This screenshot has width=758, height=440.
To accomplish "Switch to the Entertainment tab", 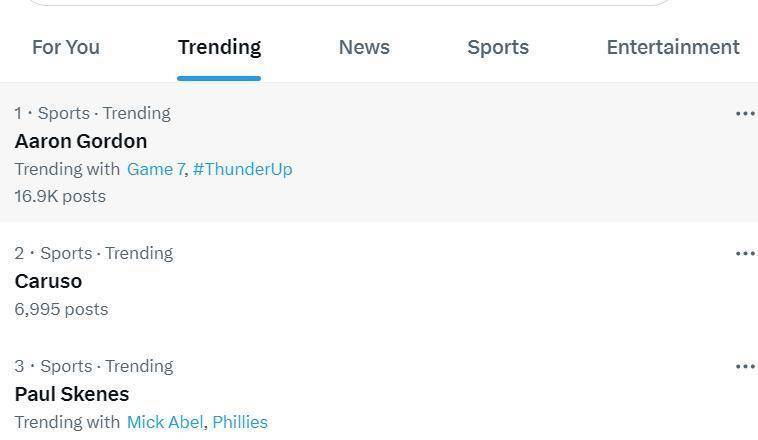I will [x=673, y=47].
